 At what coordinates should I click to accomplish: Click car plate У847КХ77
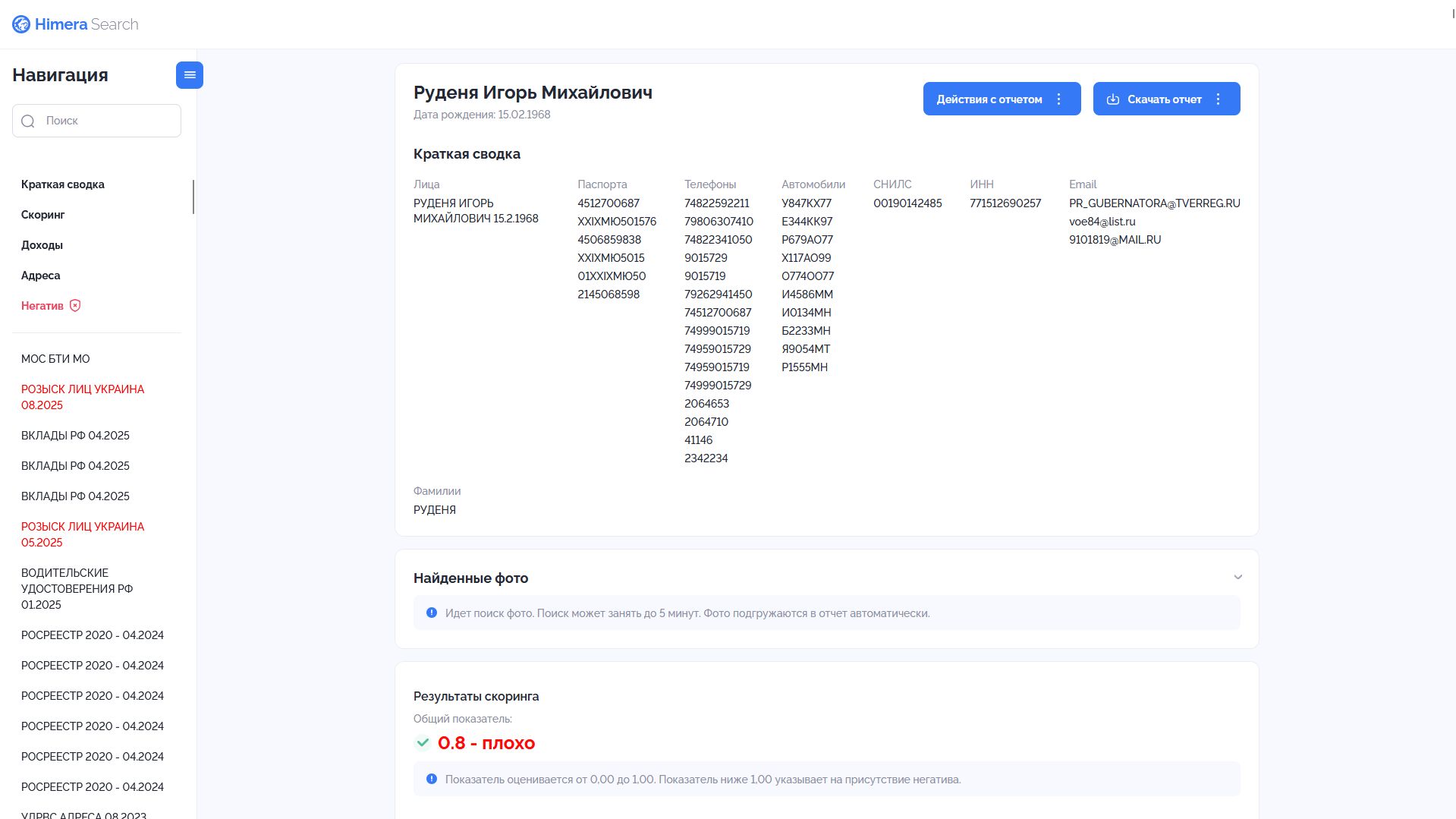[807, 203]
